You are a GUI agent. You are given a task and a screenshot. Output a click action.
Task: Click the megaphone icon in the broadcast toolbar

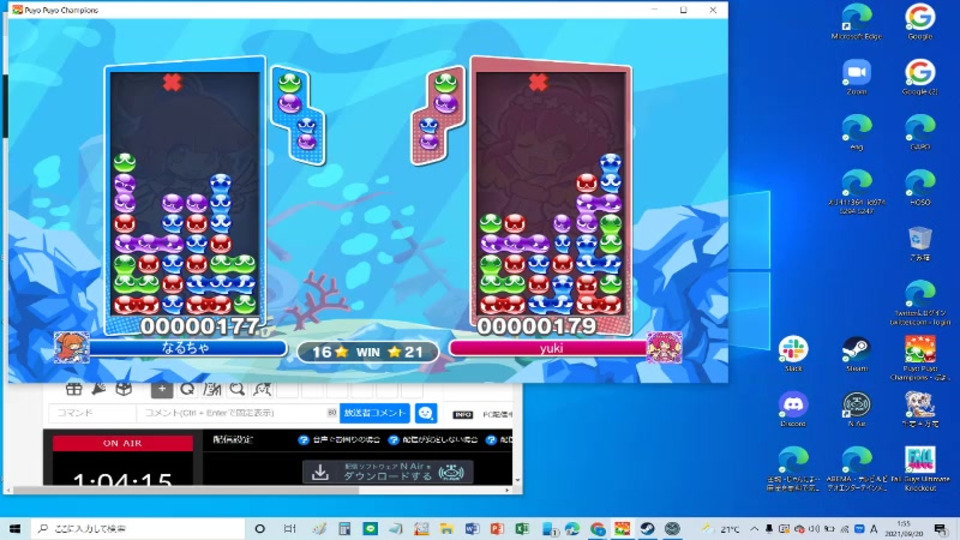(99, 389)
